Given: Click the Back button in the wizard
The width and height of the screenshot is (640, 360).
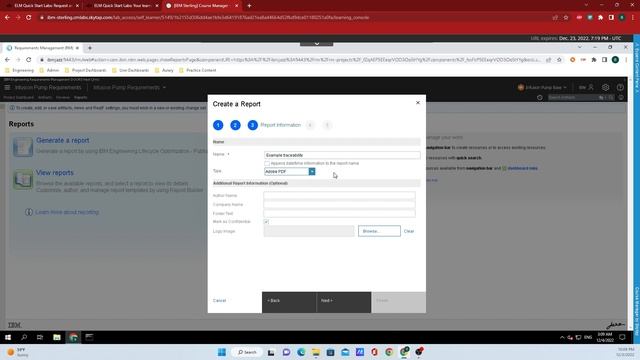Looking at the screenshot, I should 289,302.
